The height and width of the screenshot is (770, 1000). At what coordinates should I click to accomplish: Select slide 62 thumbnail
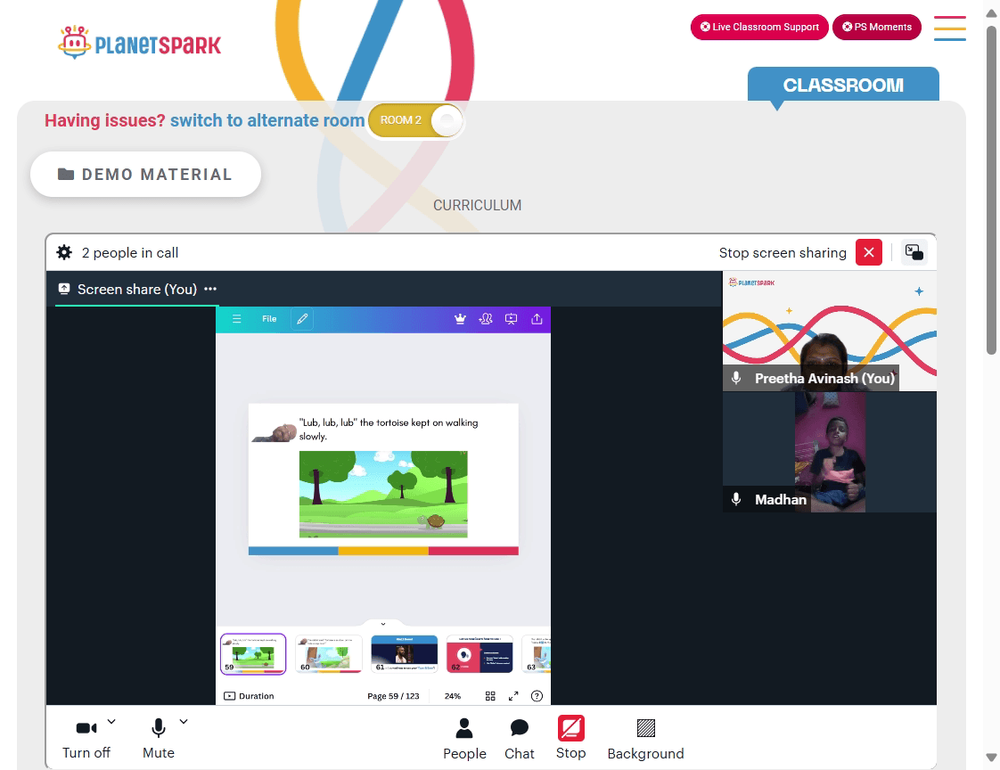(480, 654)
